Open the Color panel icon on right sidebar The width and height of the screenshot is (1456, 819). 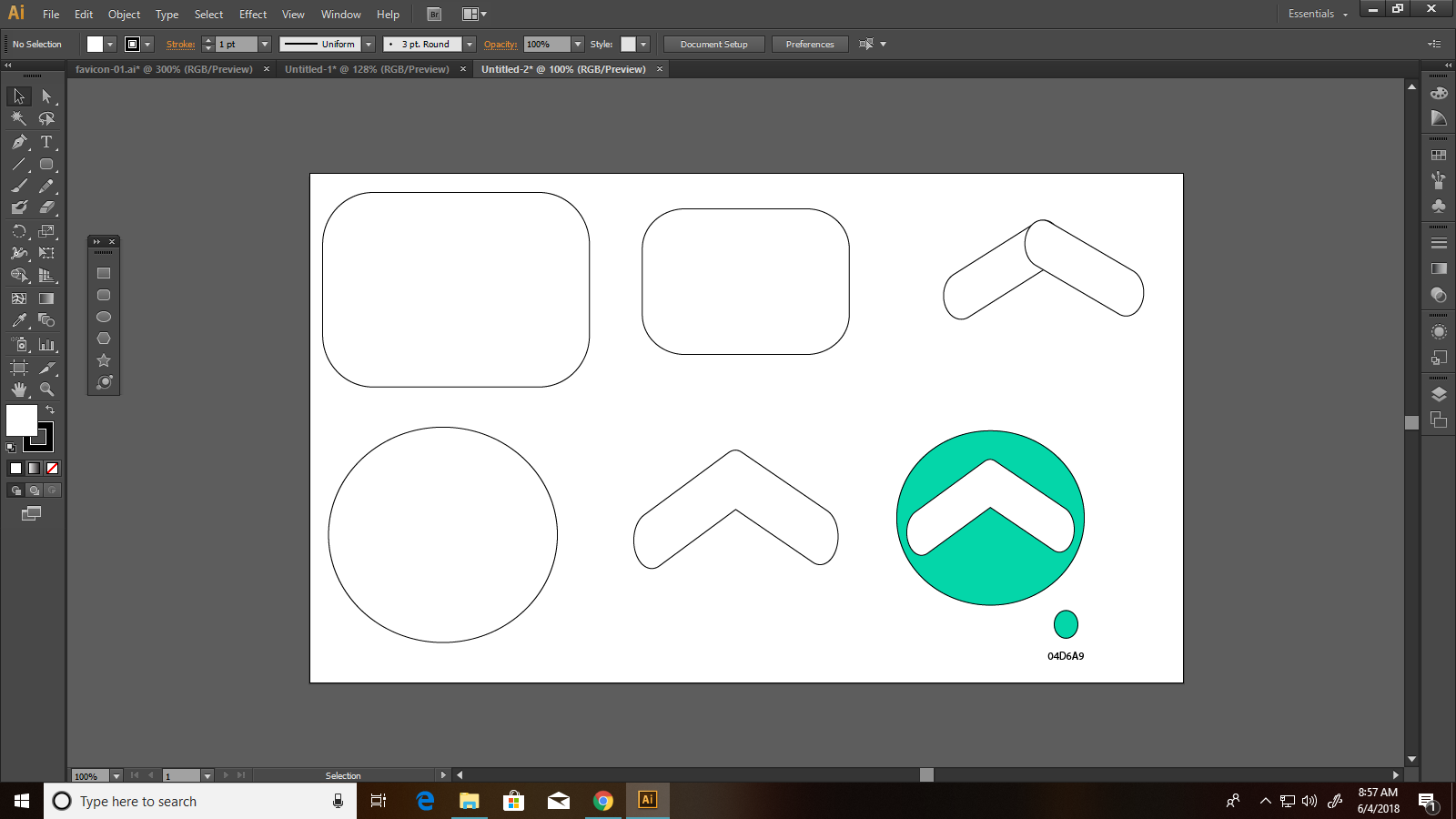[x=1439, y=94]
